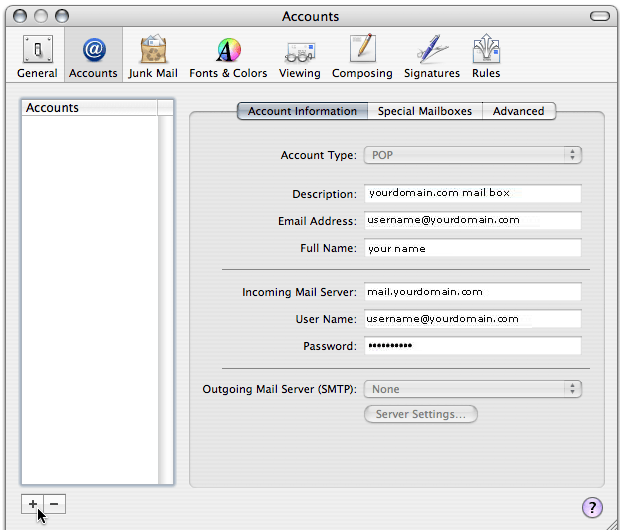Remove account with the minus button
Screen dimensions: 620x530
54,504
